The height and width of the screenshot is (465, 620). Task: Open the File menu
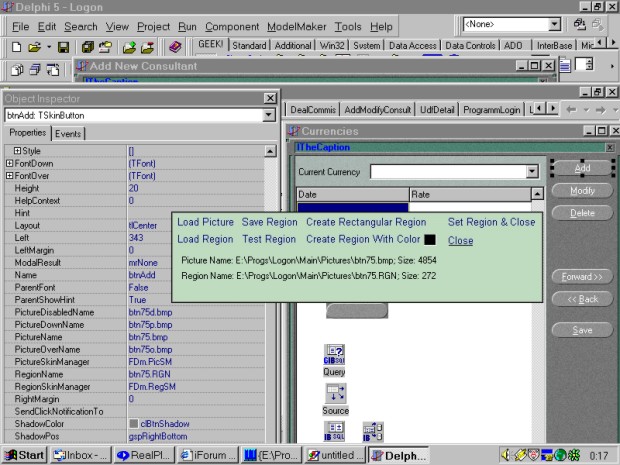(x=21, y=26)
